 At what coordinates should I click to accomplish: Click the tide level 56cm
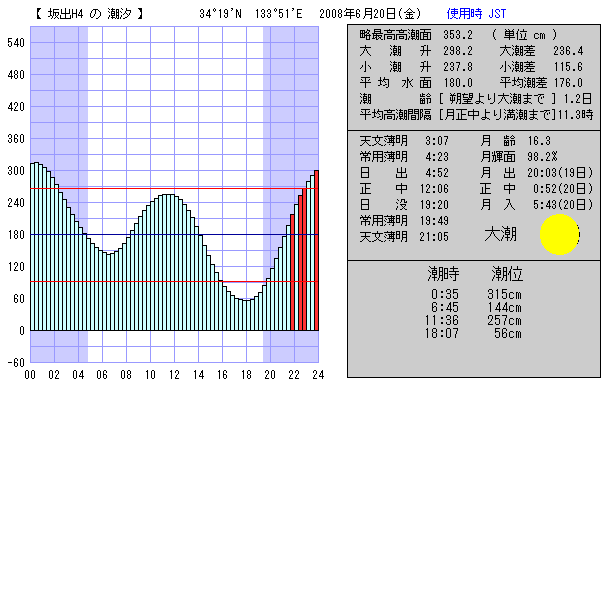[508, 333]
